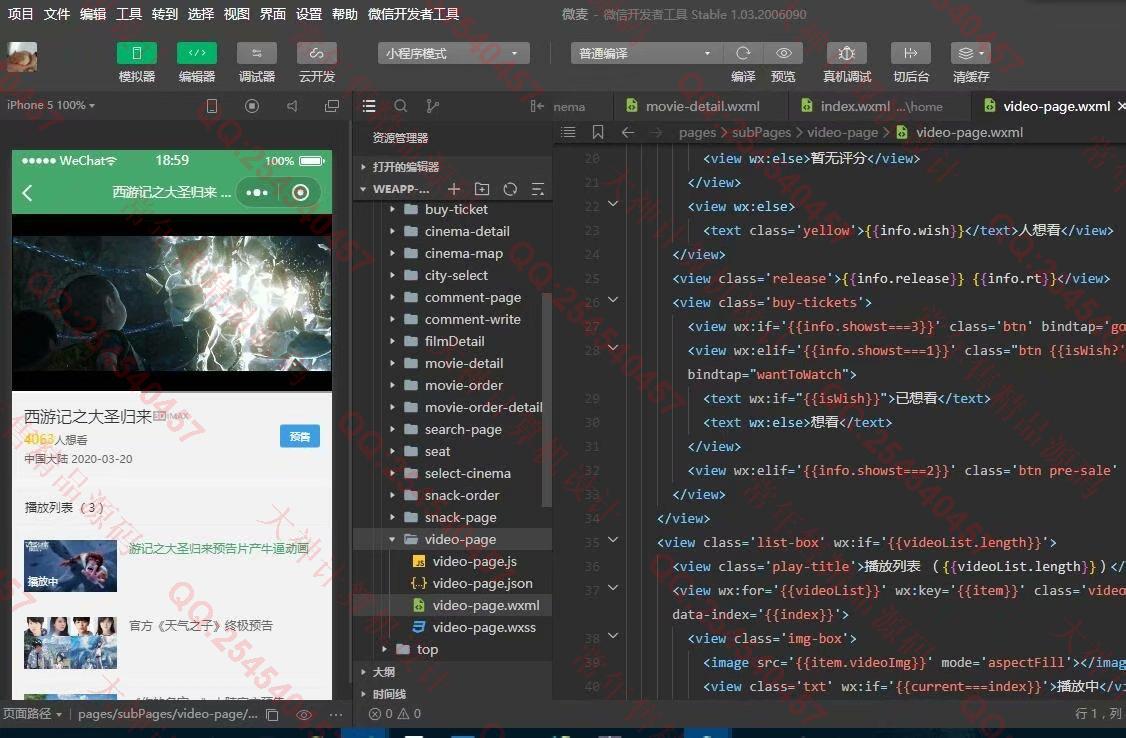Click the editor outline lines icon

(x=568, y=132)
